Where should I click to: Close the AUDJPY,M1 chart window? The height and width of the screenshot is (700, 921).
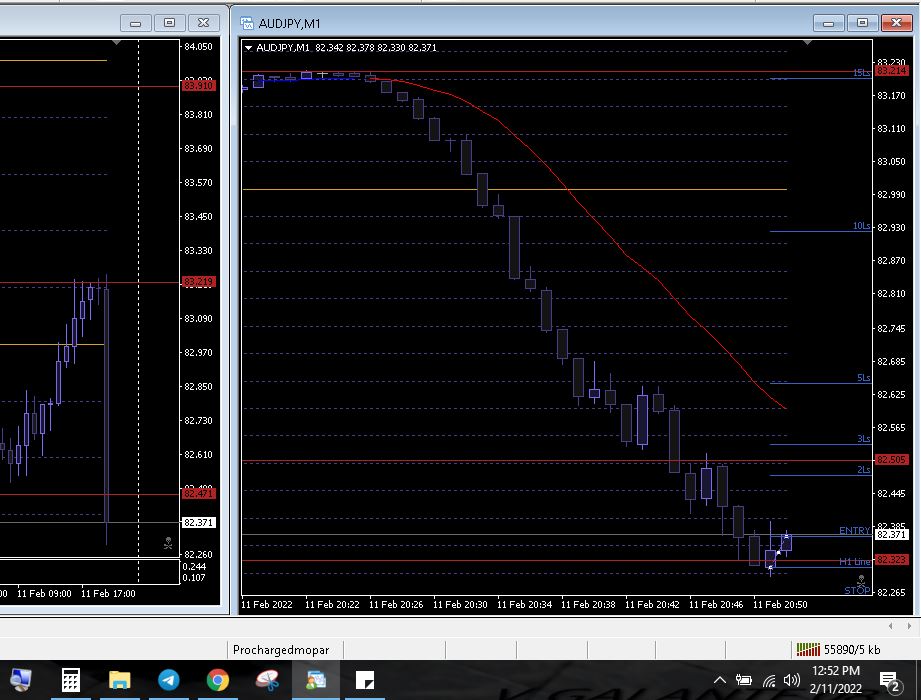tap(896, 23)
